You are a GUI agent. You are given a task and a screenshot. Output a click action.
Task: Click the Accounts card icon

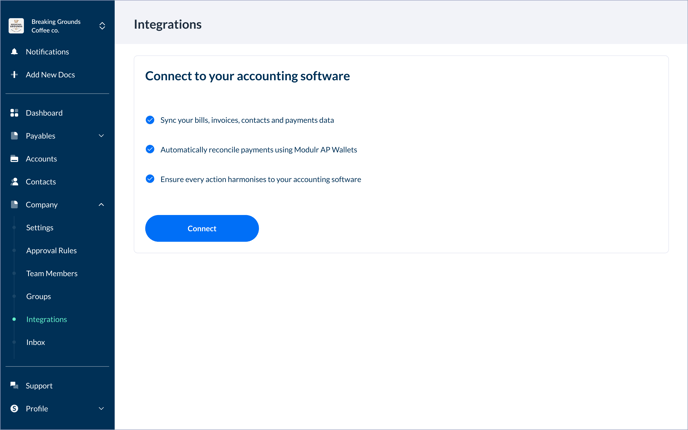coord(14,159)
